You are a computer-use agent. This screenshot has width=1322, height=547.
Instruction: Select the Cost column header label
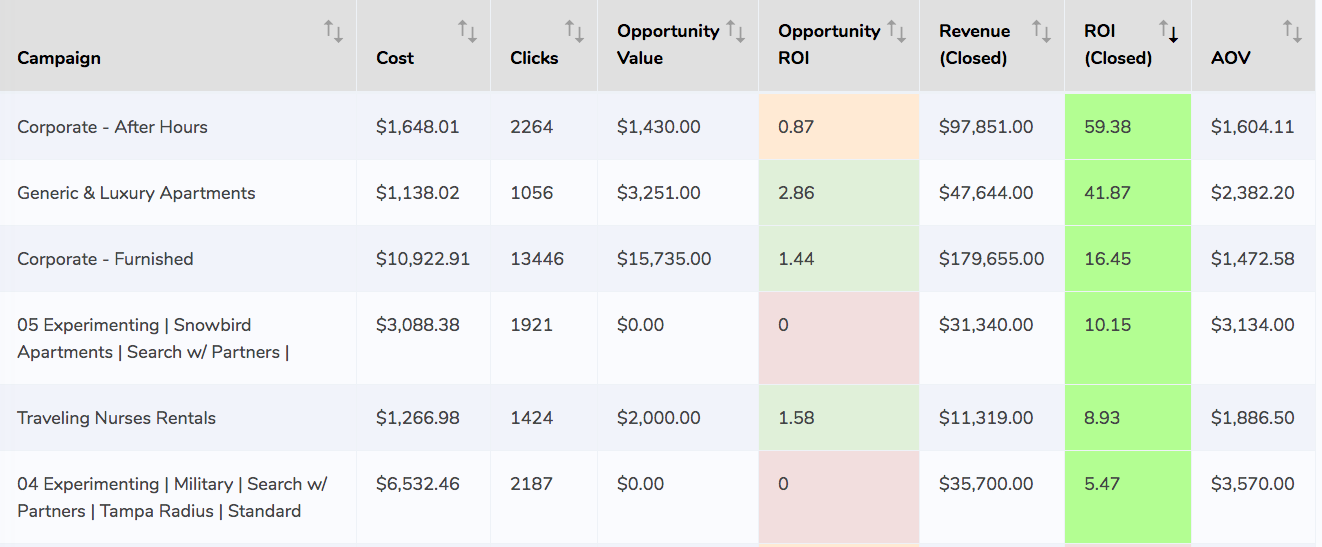click(395, 58)
